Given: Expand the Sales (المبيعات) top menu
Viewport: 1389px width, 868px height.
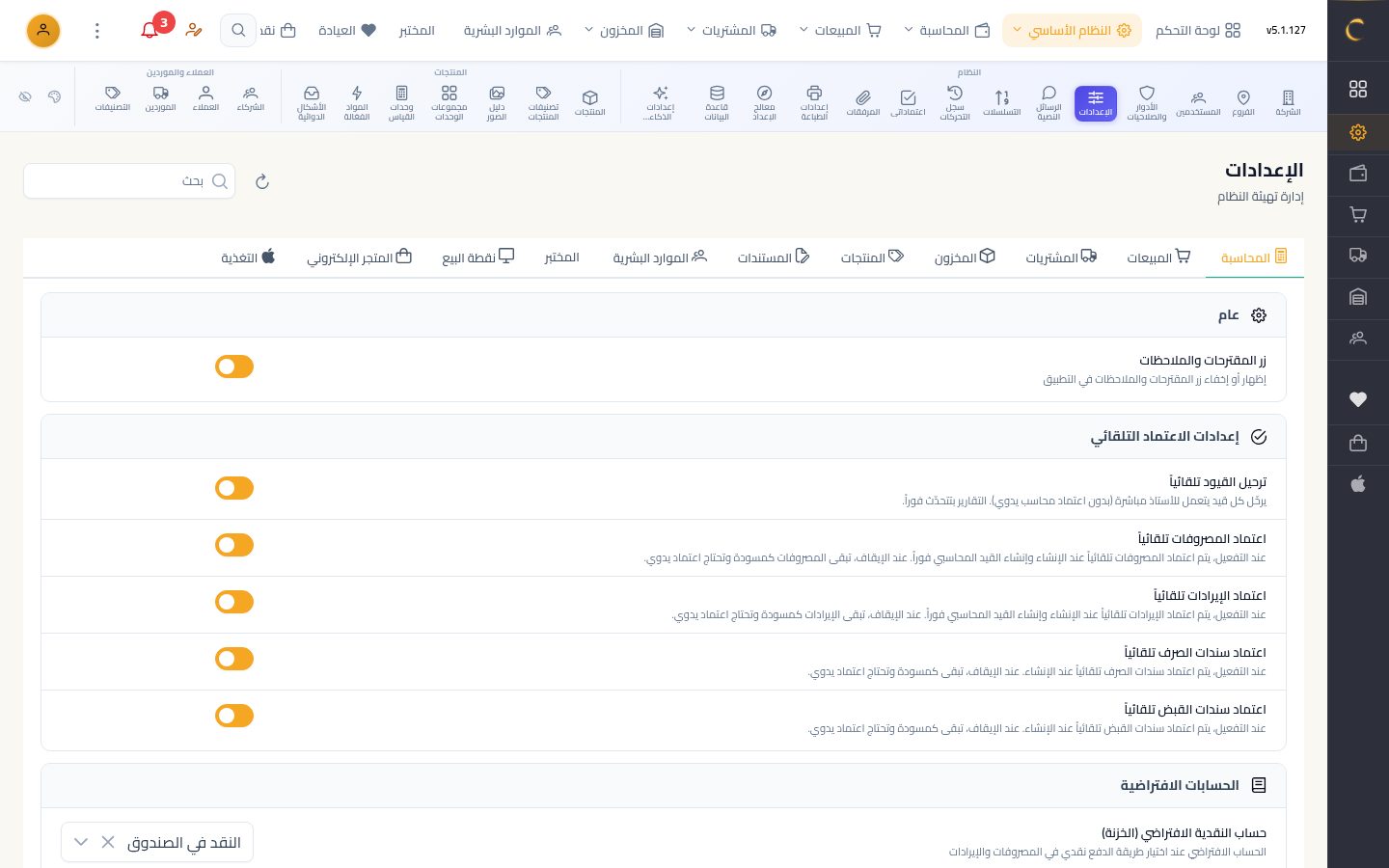Looking at the screenshot, I should click(840, 30).
